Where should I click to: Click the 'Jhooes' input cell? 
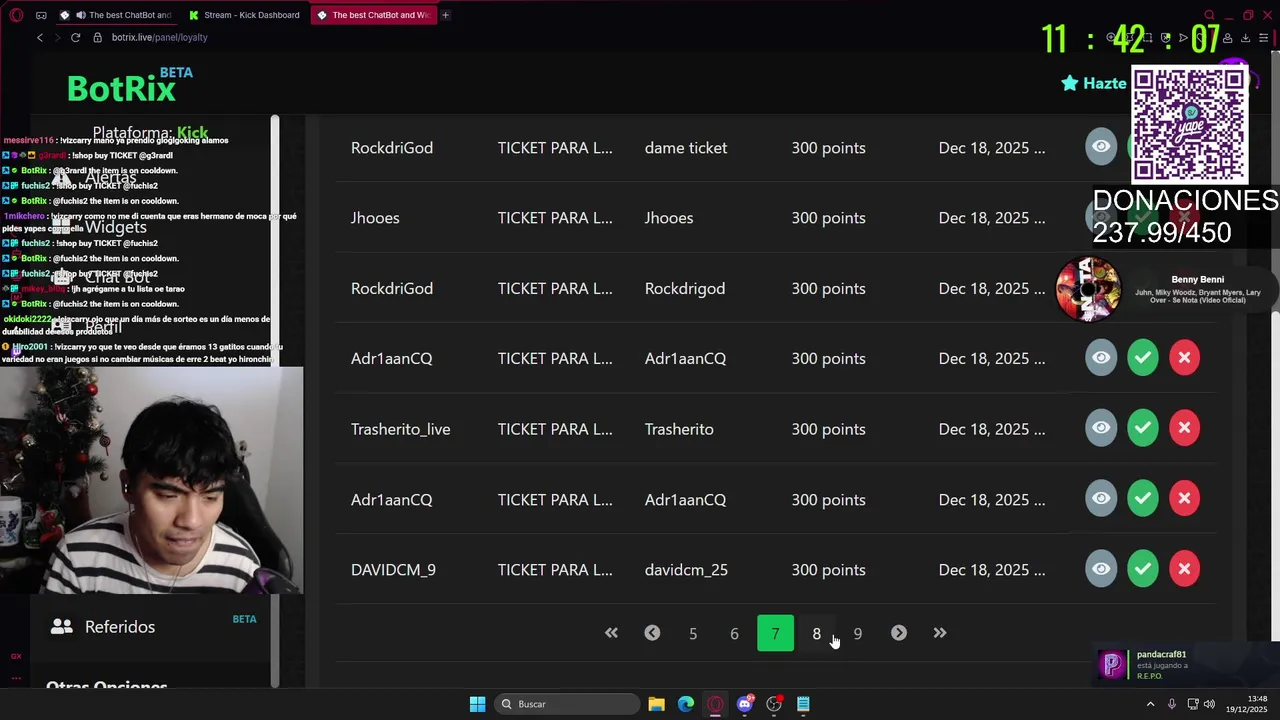click(669, 218)
